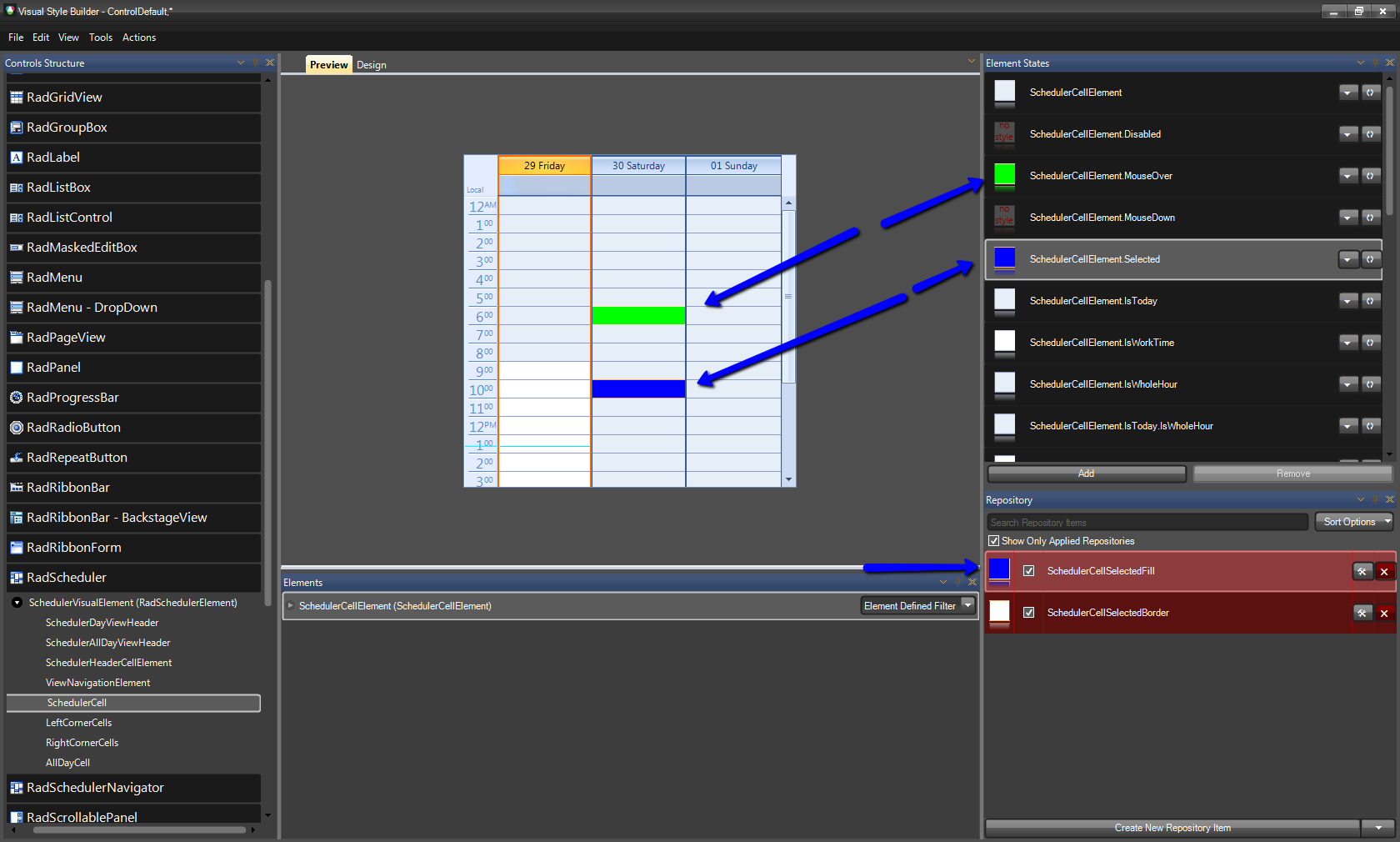Collapse the SchedulerVisualElement tree node
The width and height of the screenshot is (1400, 842).
pyautogui.click(x=17, y=603)
